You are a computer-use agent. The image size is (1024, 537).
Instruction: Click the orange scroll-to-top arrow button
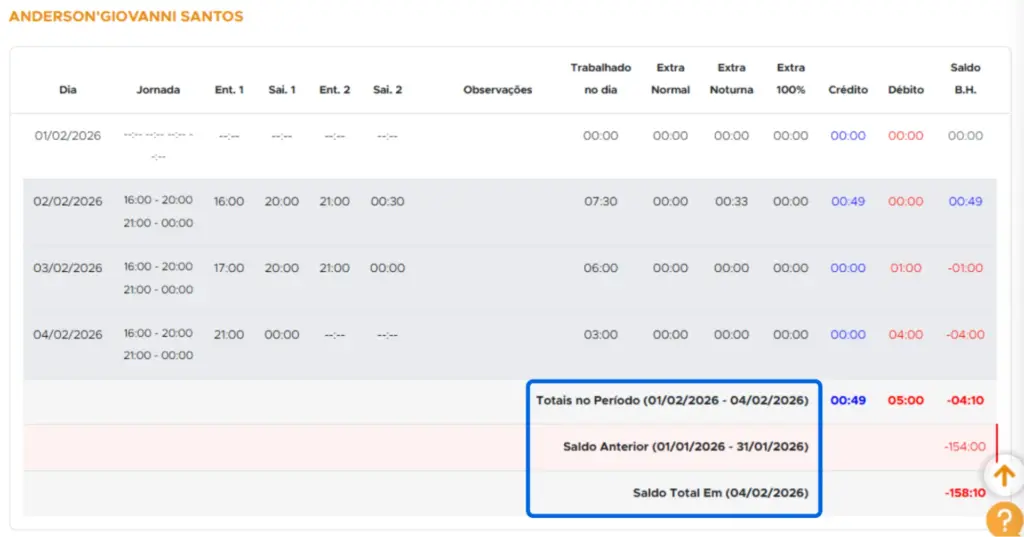click(x=1003, y=476)
